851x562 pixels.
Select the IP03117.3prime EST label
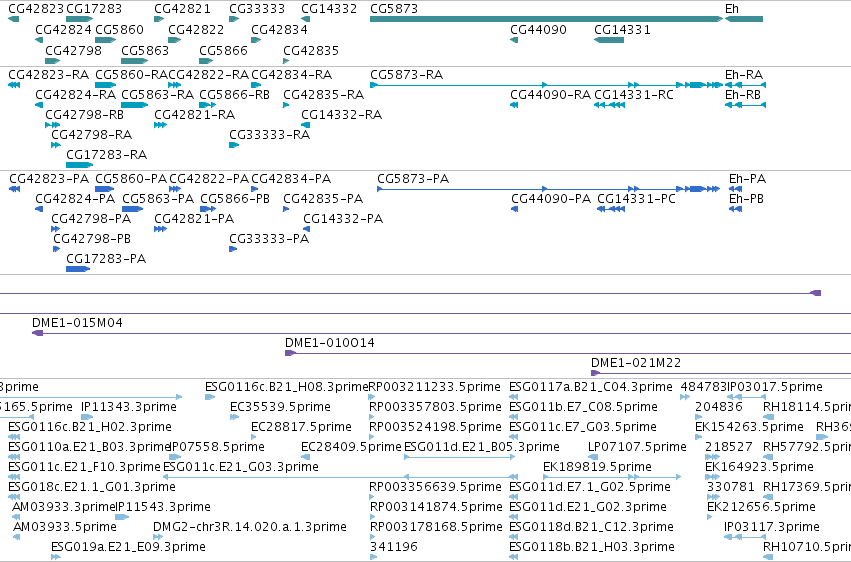(x=772, y=527)
